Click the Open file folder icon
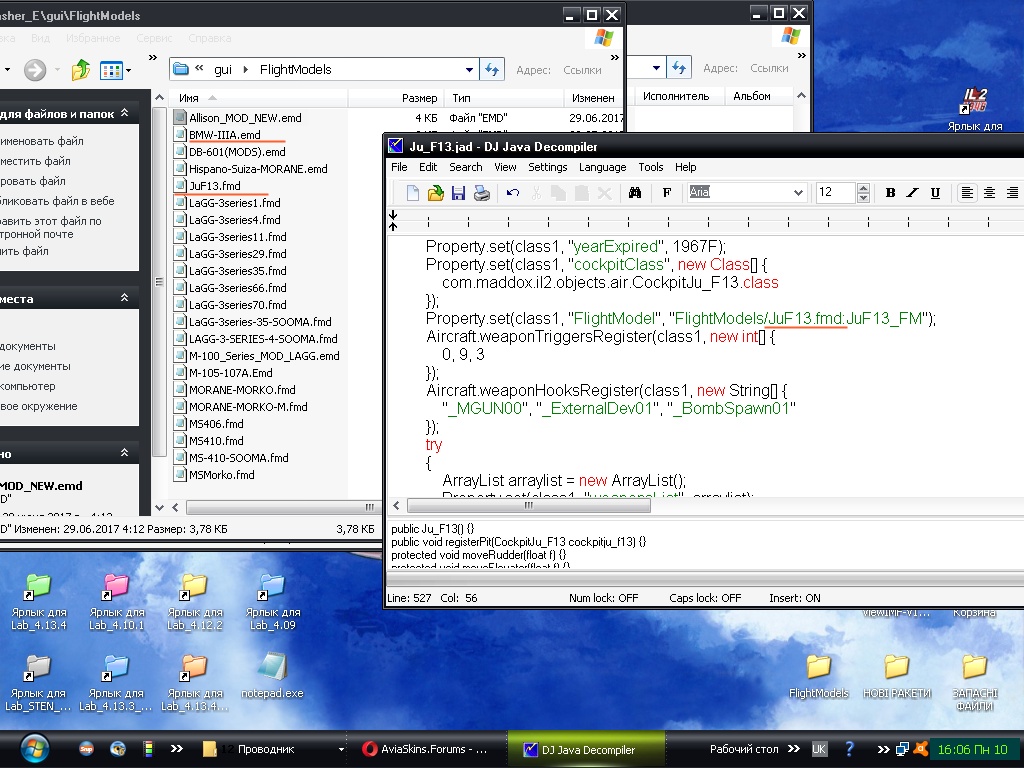This screenshot has height=768, width=1024. (436, 193)
